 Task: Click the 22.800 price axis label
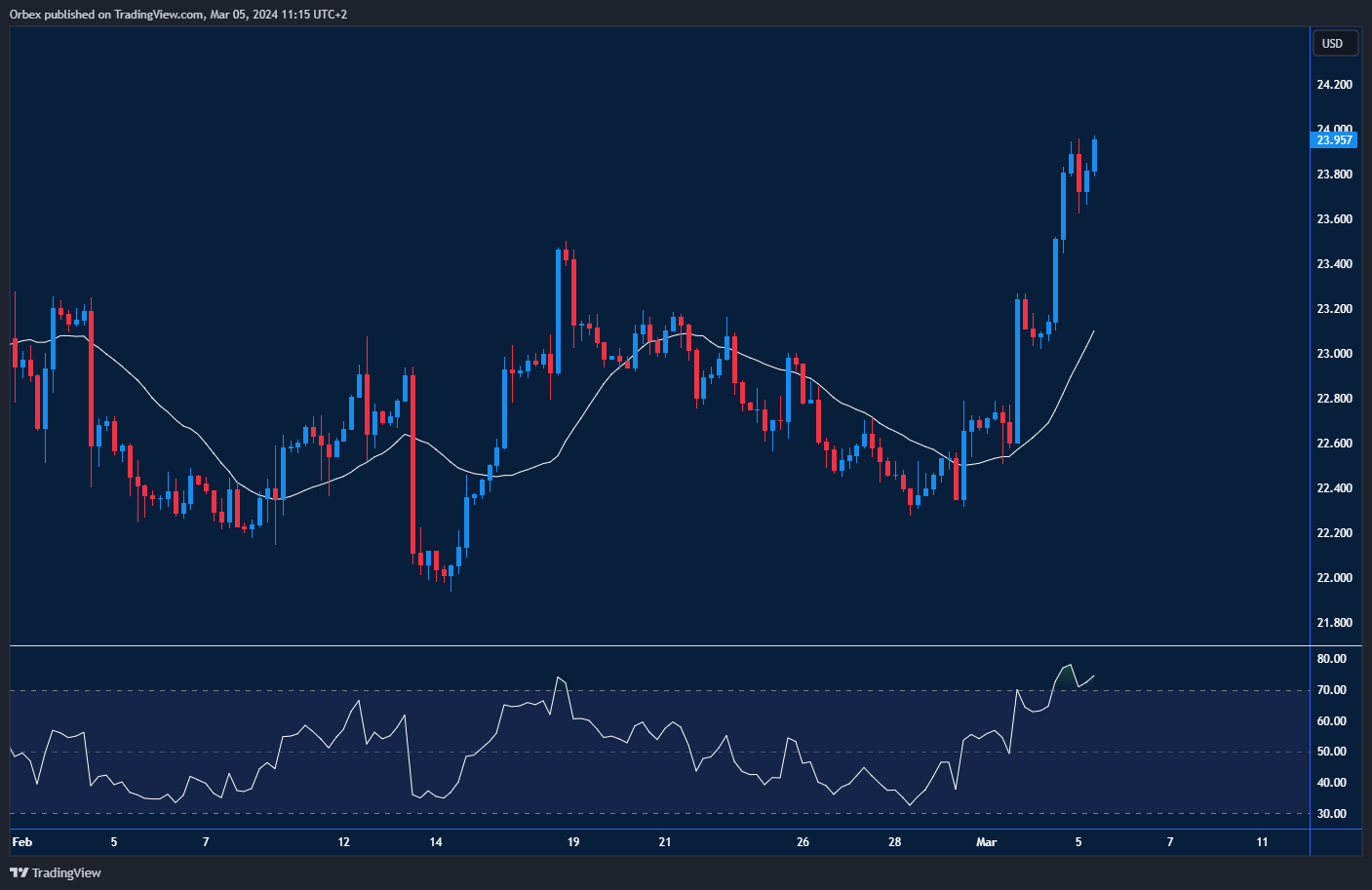pyautogui.click(x=1334, y=399)
